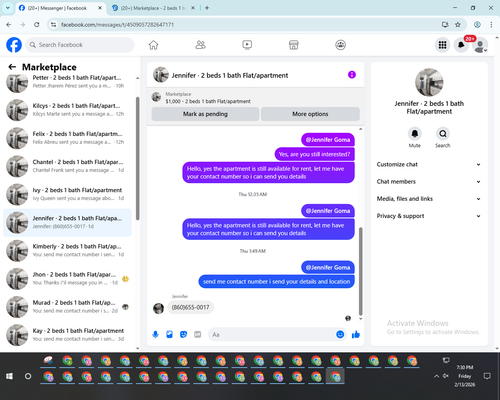The image size is (500, 400).
Task: Show hidden system tray icons
Action: click(436, 376)
